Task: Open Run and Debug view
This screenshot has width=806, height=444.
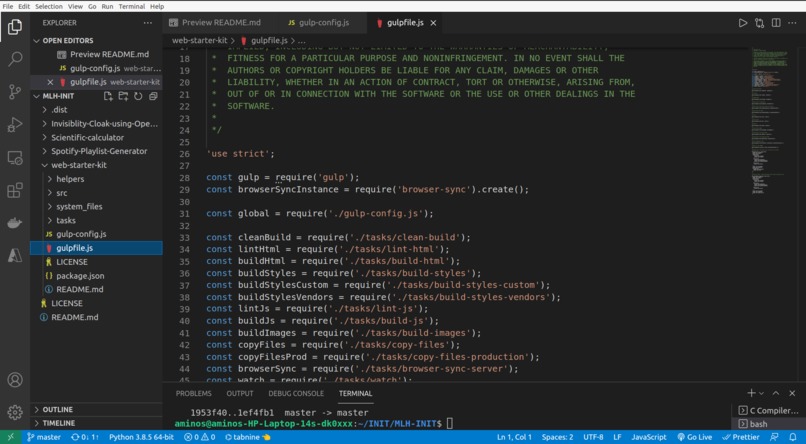Action: (x=15, y=124)
